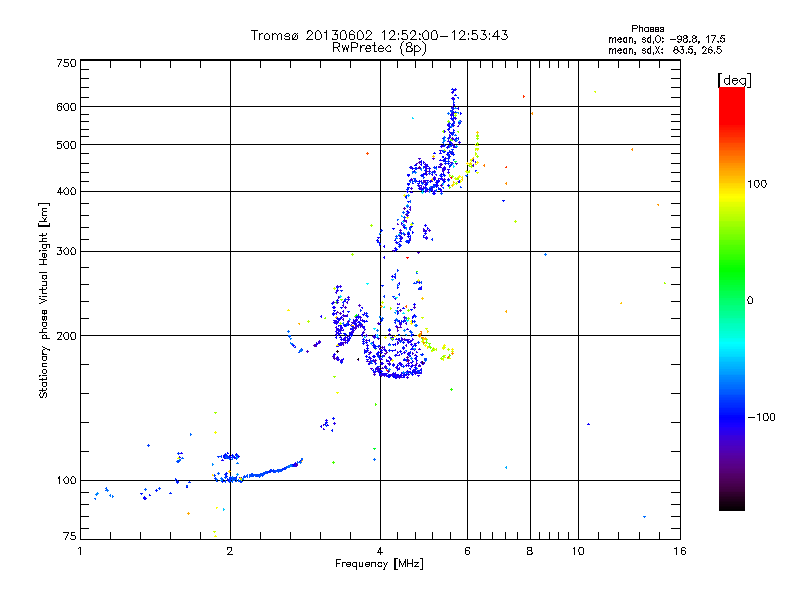Image resolution: width=800 pixels, height=600 pixels.
Task: Click the 'Stationary phase Virtual Height [km]' axis label
Action: coord(43,301)
